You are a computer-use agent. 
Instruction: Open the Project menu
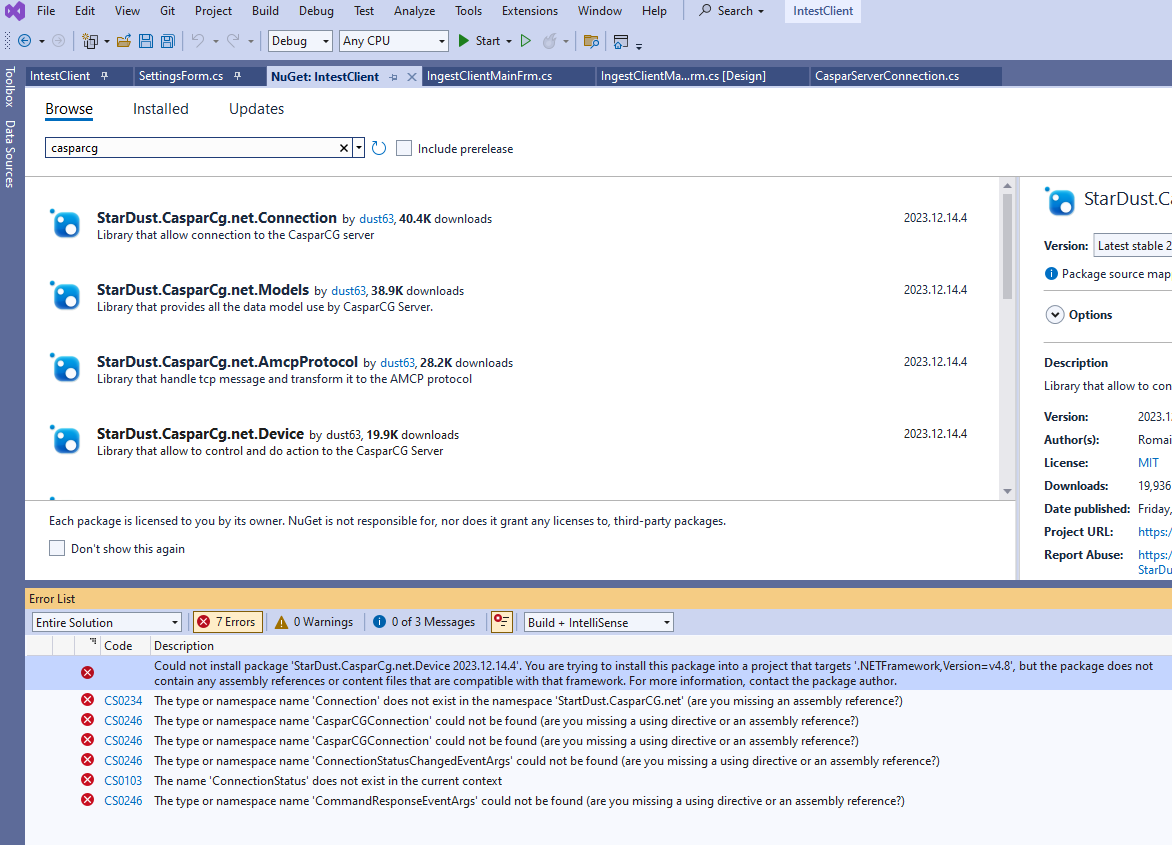[213, 10]
